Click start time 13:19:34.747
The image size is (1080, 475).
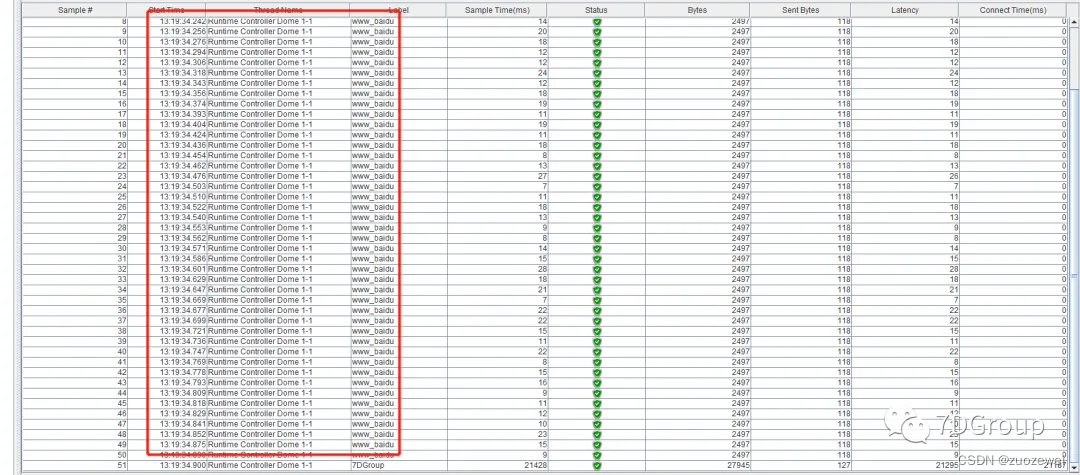(x=183, y=352)
